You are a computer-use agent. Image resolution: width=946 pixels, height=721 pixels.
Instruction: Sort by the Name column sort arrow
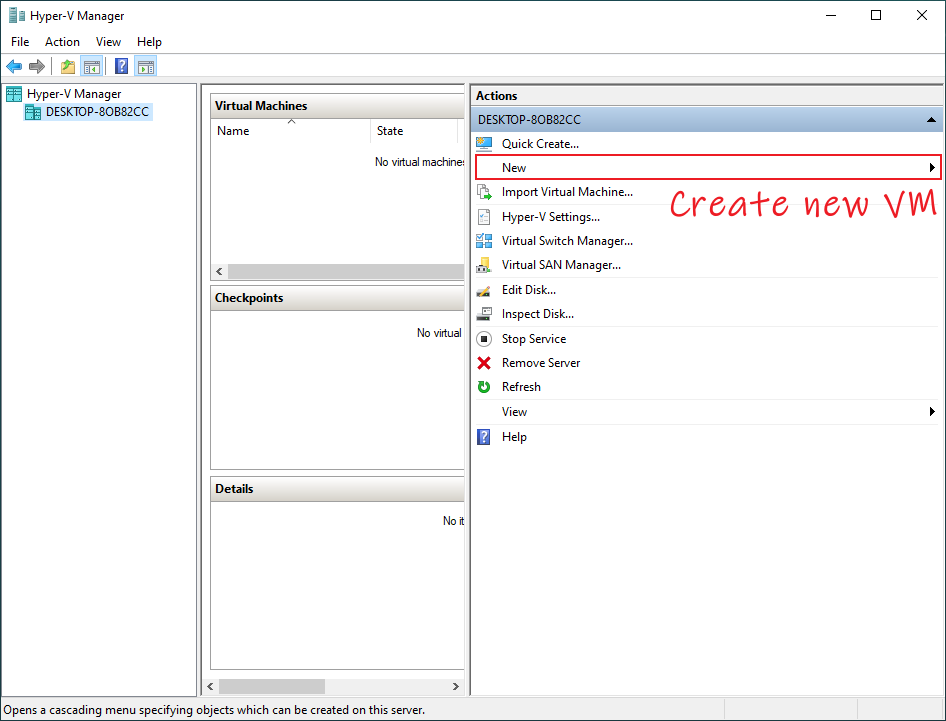(x=291, y=122)
